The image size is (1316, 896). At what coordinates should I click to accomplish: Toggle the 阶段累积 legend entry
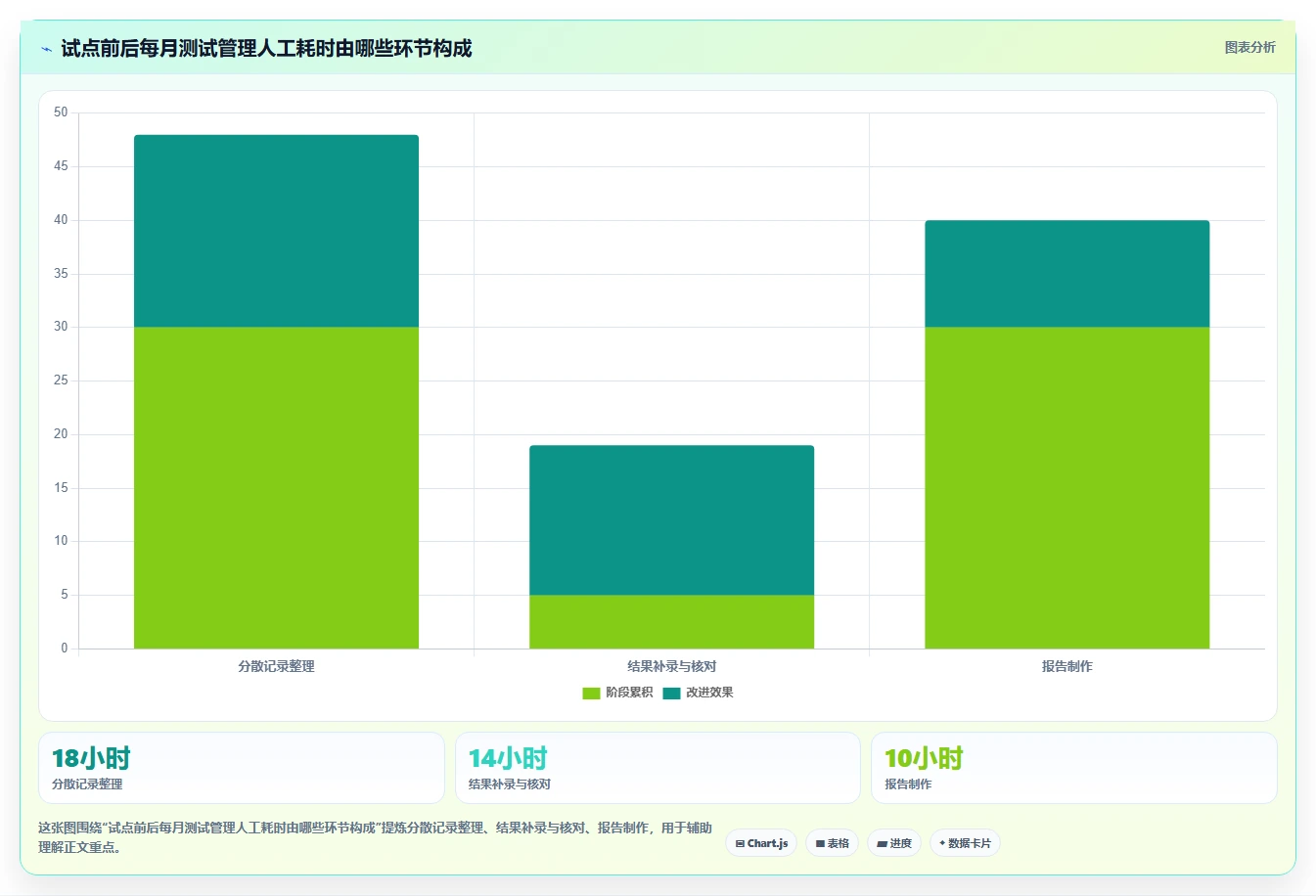617,693
